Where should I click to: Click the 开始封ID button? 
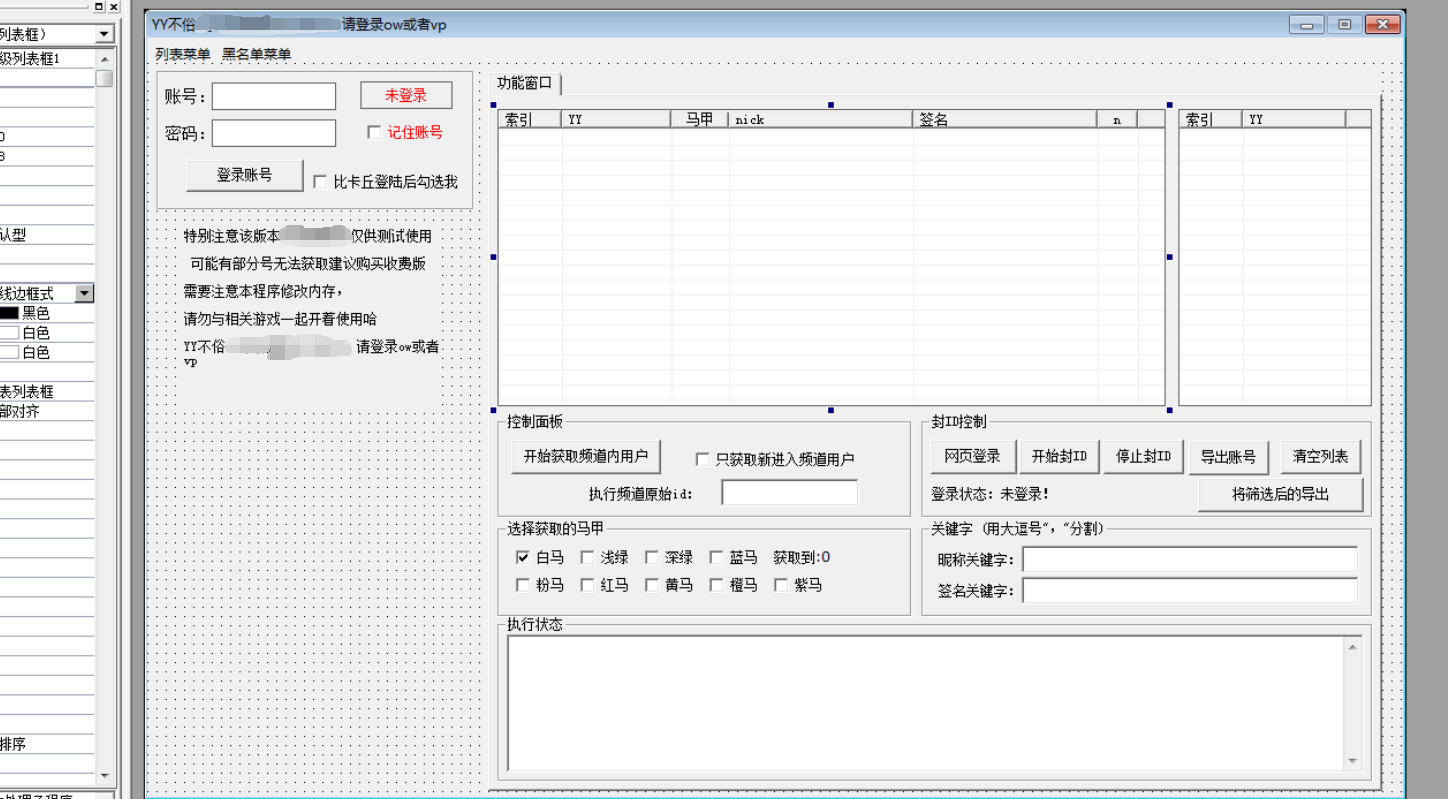coord(1059,457)
